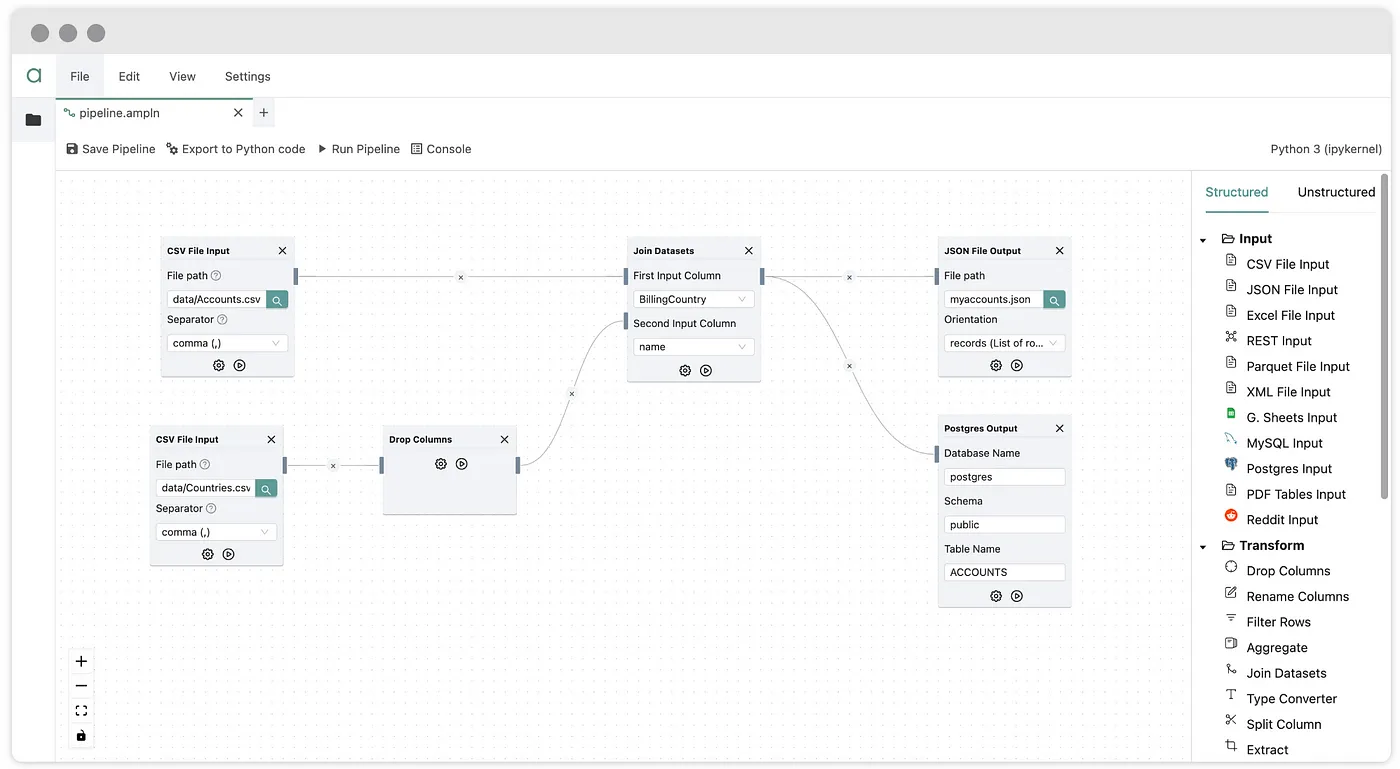
Task: Run the Join Datasets node play icon
Action: coord(706,370)
